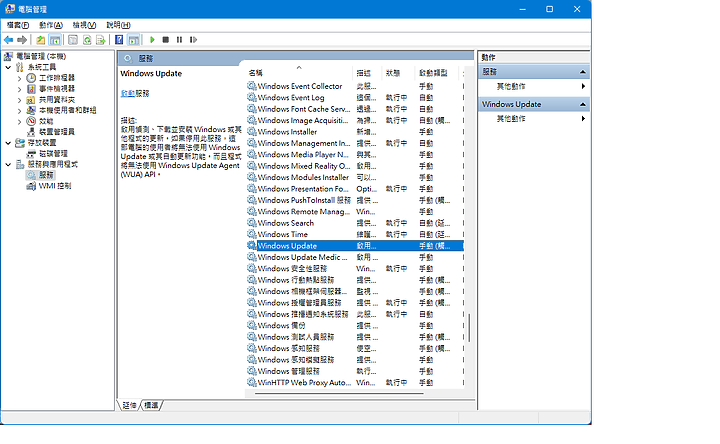The width and height of the screenshot is (720, 444).
Task: Select the Windows 備份 service row
Action: click(355, 326)
